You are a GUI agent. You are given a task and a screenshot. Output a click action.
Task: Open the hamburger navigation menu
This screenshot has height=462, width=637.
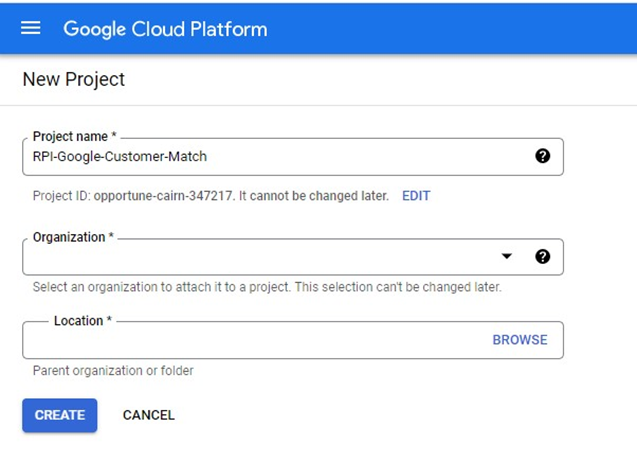[x=31, y=28]
